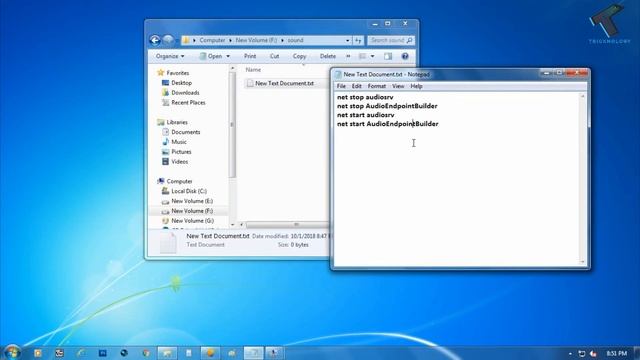Open the Notepad View menu
This screenshot has width=640, height=360.
(x=398, y=86)
